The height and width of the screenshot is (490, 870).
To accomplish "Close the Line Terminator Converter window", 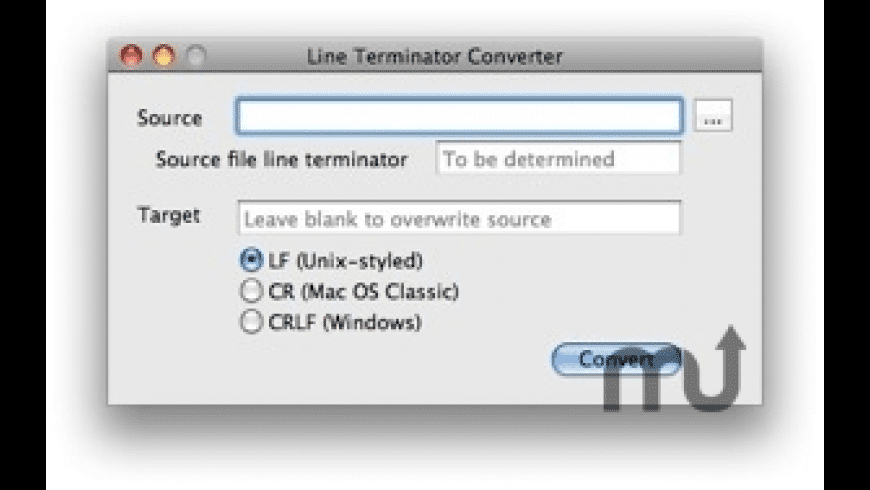I will pyautogui.click(x=131, y=56).
